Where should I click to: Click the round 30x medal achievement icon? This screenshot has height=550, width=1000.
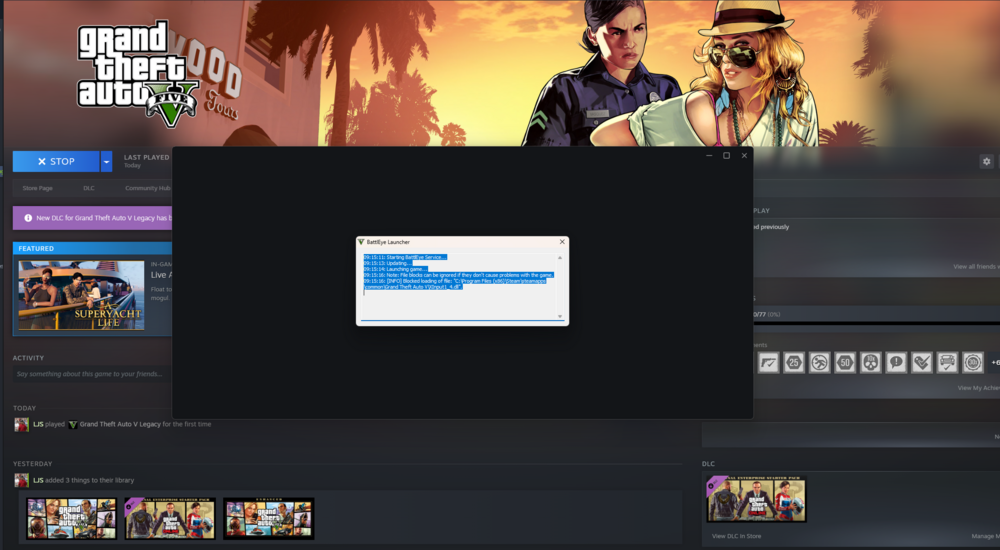973,362
